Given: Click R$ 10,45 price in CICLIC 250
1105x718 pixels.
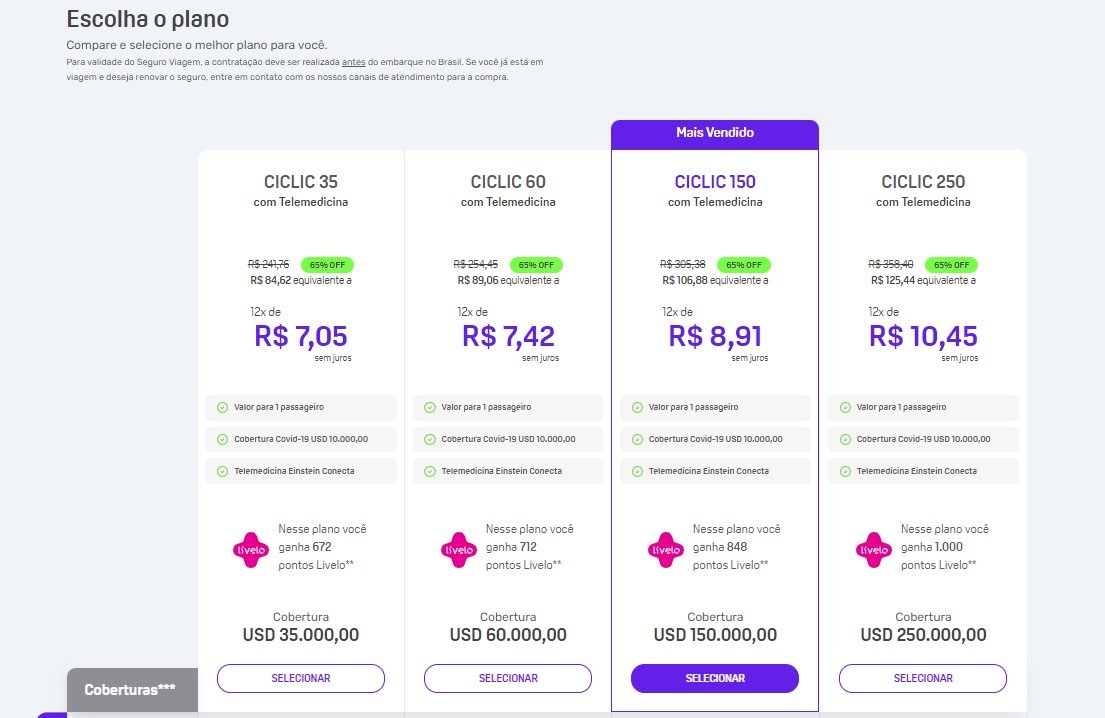Looking at the screenshot, I should [x=923, y=336].
